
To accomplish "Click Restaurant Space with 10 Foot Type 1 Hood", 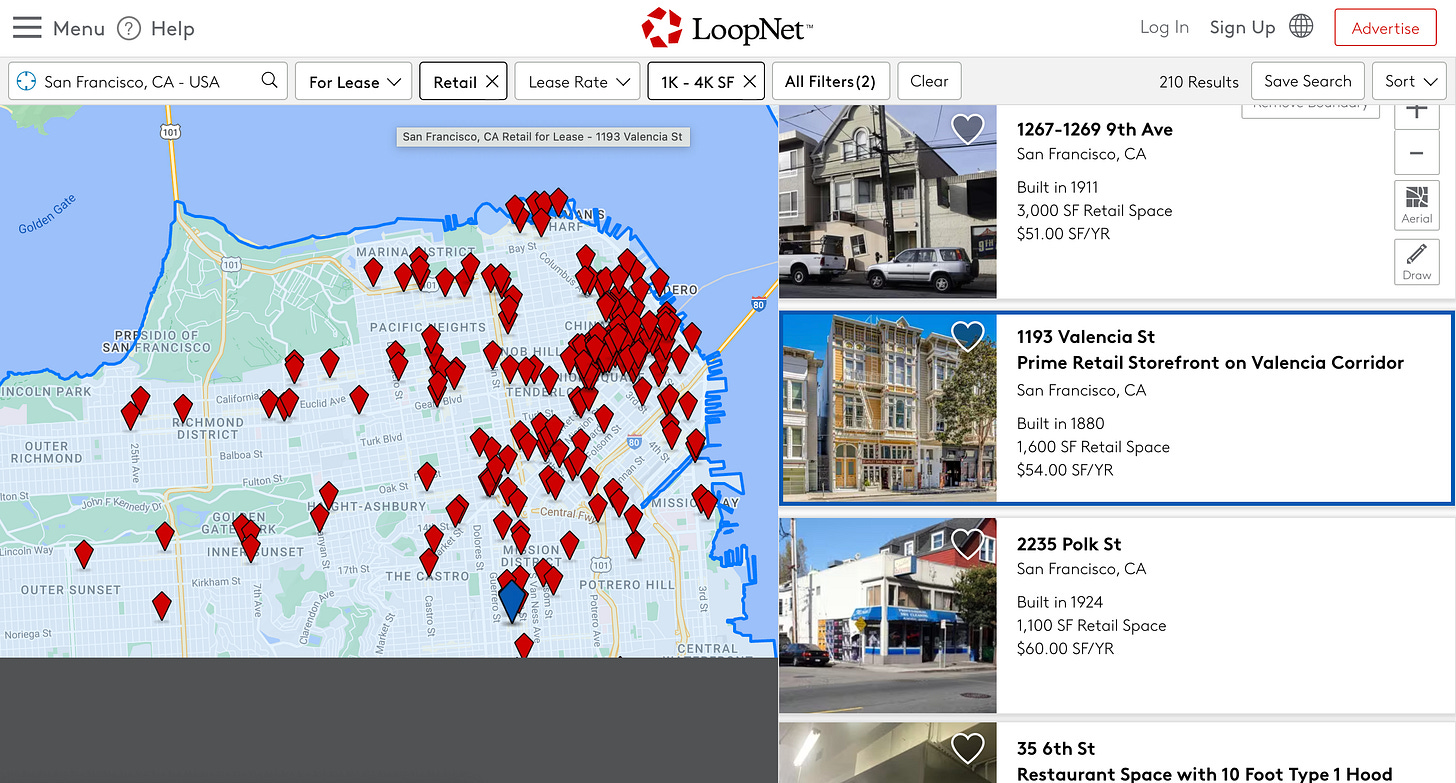I will point(1204,773).
